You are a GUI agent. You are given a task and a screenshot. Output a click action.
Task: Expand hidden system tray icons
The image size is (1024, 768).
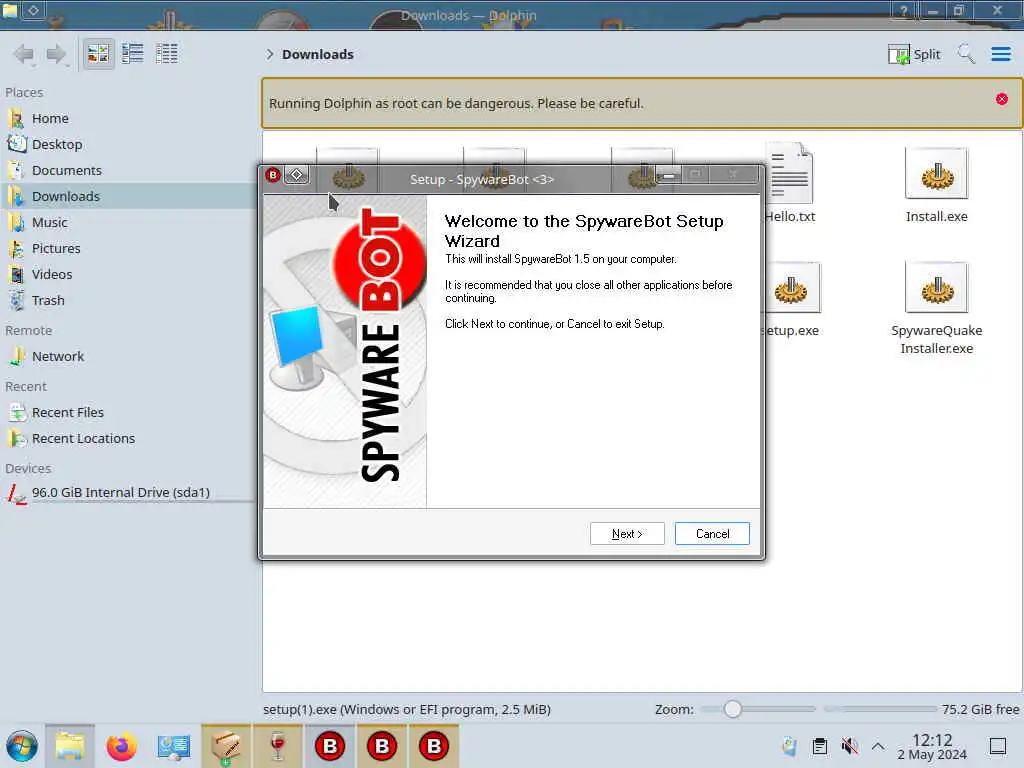coord(878,746)
